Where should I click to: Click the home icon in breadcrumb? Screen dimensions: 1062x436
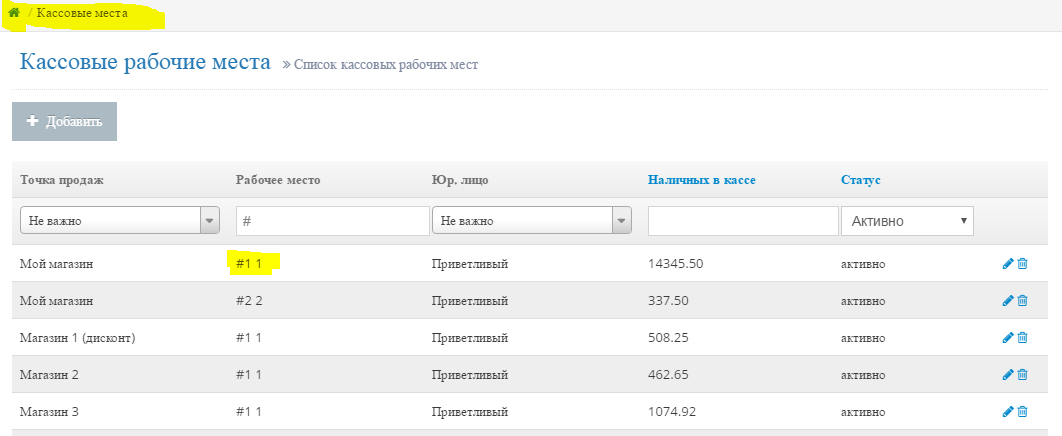tap(14, 13)
